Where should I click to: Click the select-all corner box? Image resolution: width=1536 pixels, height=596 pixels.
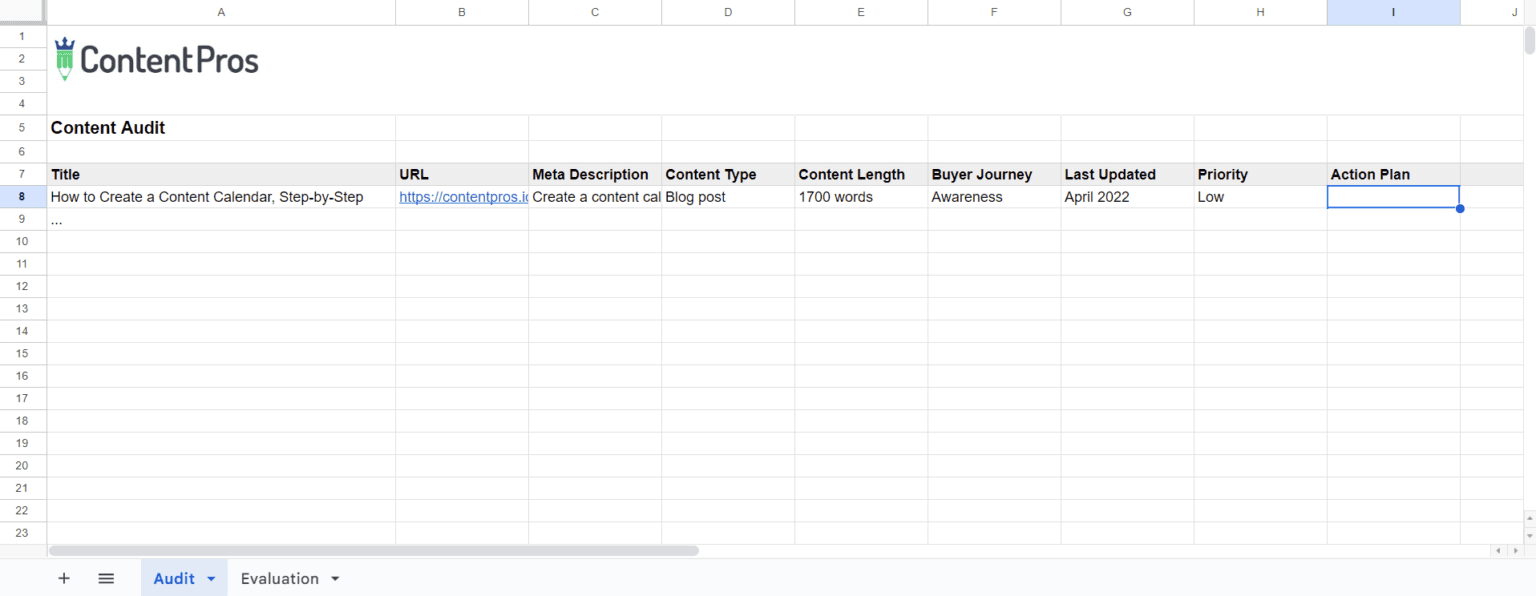pos(23,12)
